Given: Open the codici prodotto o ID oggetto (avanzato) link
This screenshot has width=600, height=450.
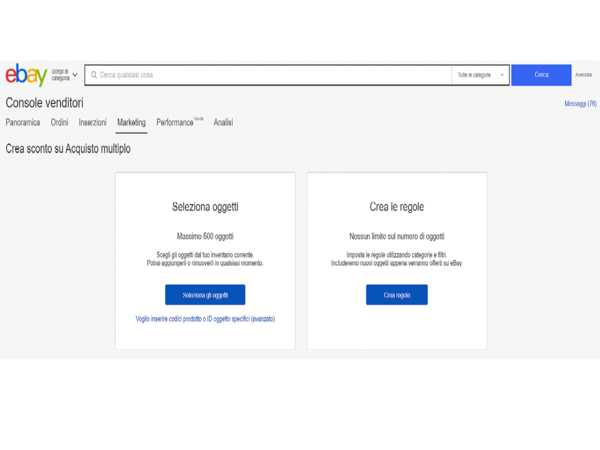Looking at the screenshot, I should [x=205, y=319].
